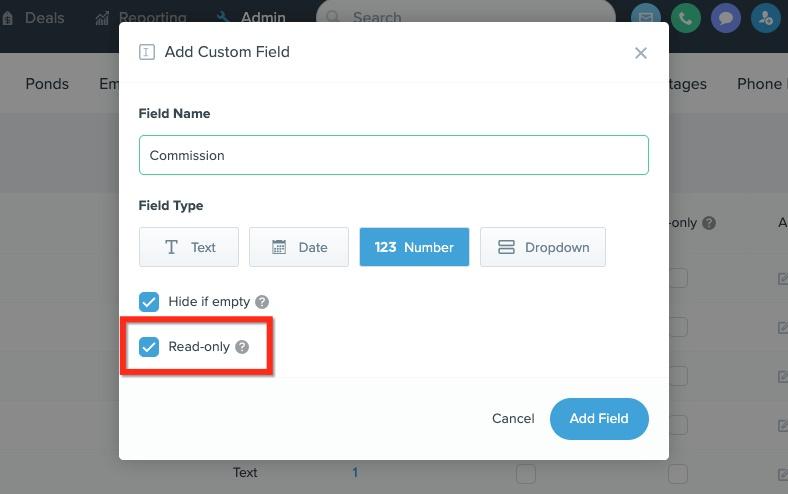Switch to the Ponds tab
This screenshot has width=788, height=494.
(x=47, y=83)
